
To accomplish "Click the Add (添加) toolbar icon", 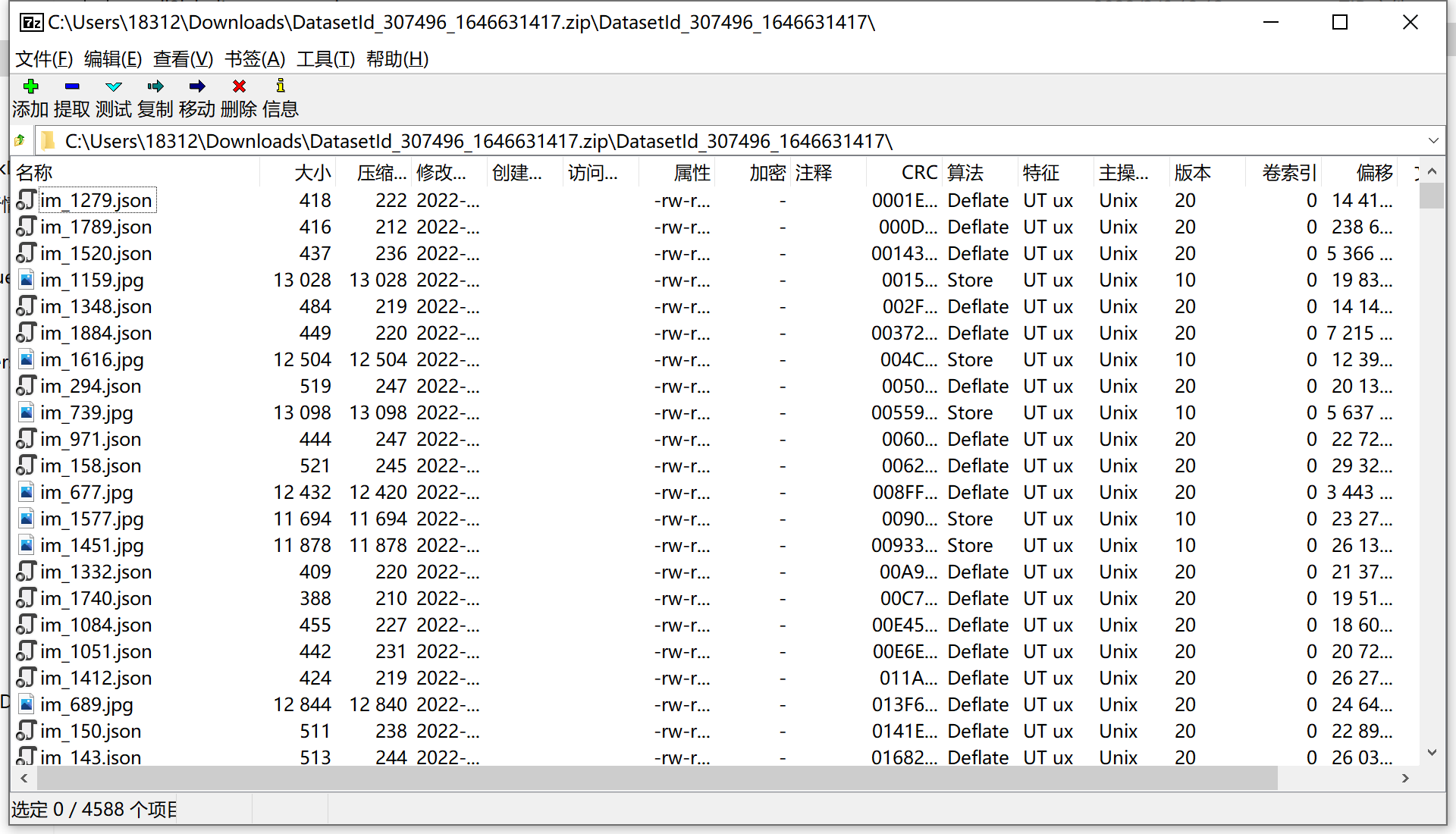I will pos(31,86).
